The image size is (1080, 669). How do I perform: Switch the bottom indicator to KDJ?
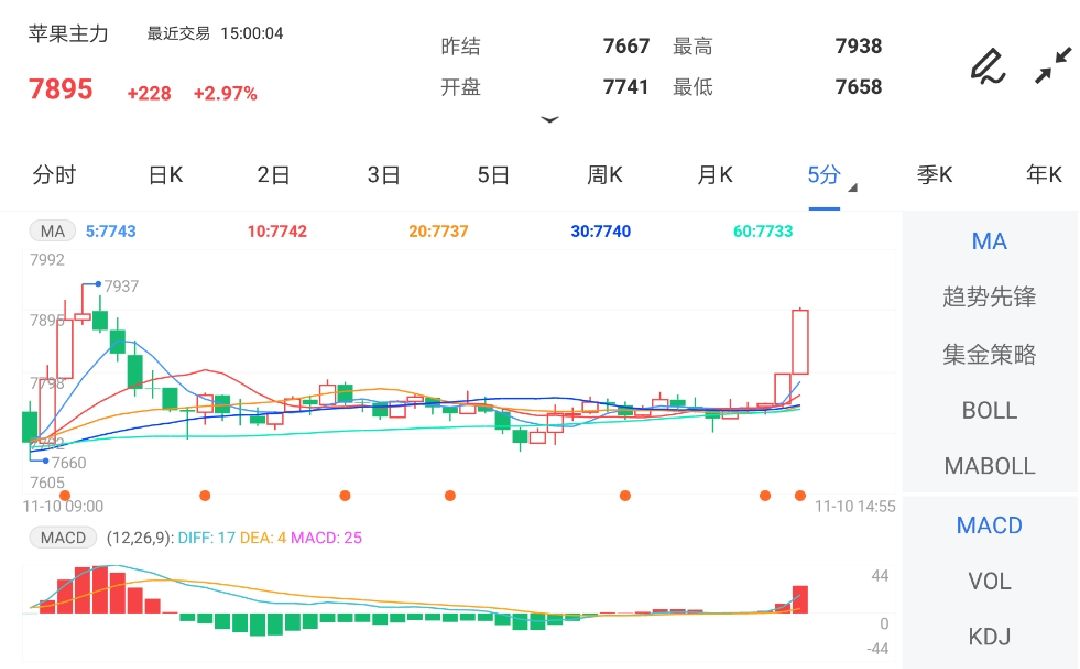[988, 636]
